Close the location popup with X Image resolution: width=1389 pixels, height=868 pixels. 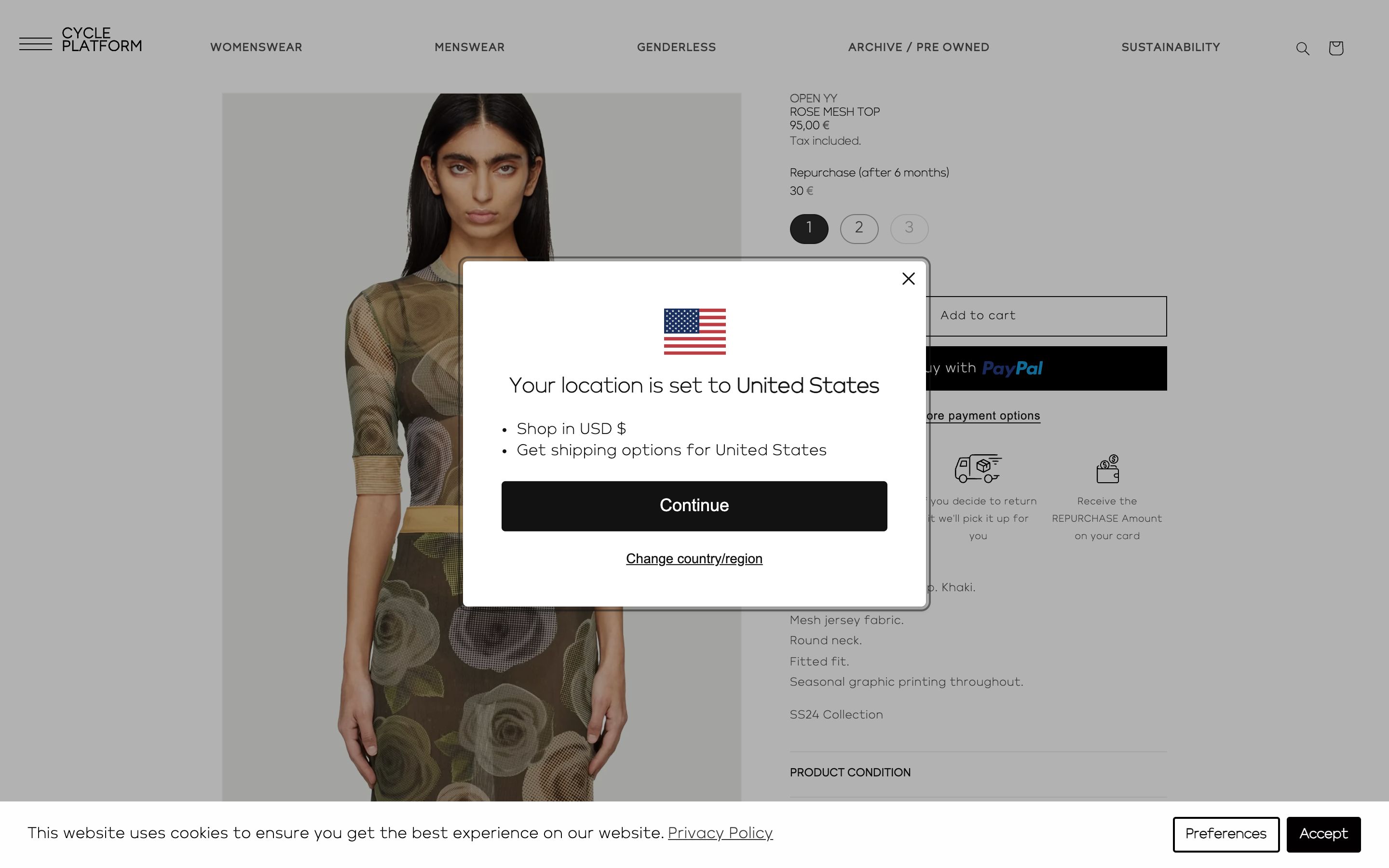pyautogui.click(x=908, y=279)
